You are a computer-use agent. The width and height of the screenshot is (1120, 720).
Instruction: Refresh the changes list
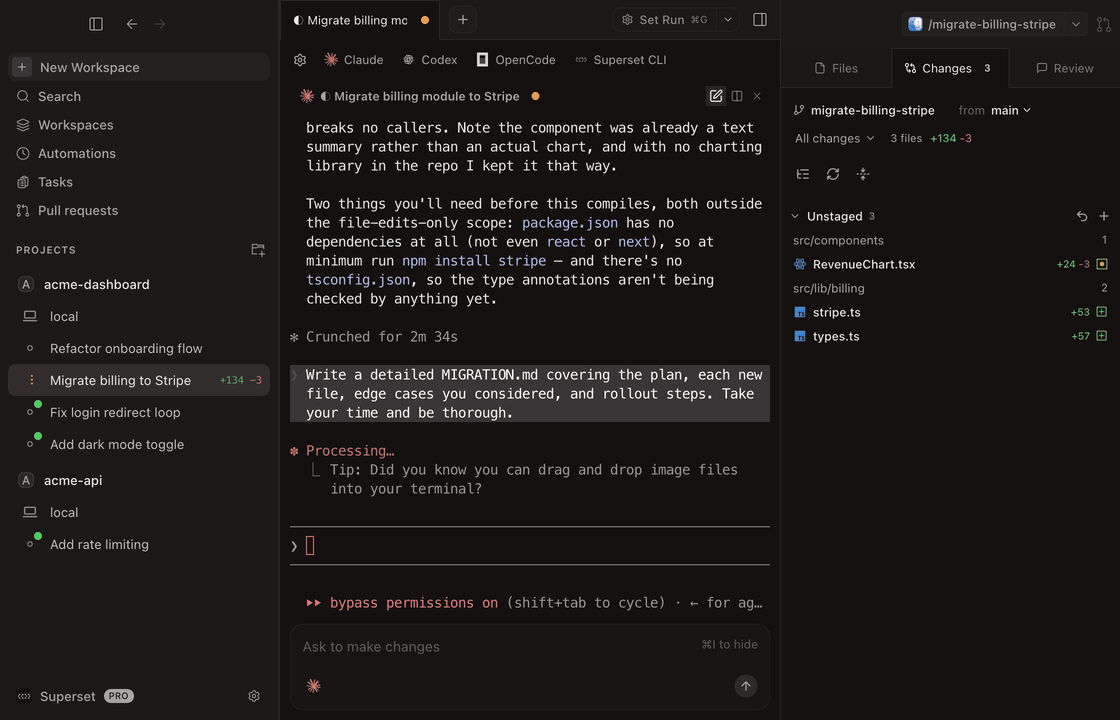[x=833, y=174]
